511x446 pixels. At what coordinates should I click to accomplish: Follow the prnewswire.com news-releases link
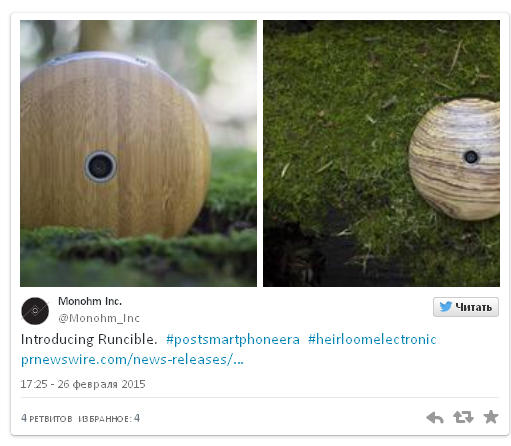tap(132, 360)
